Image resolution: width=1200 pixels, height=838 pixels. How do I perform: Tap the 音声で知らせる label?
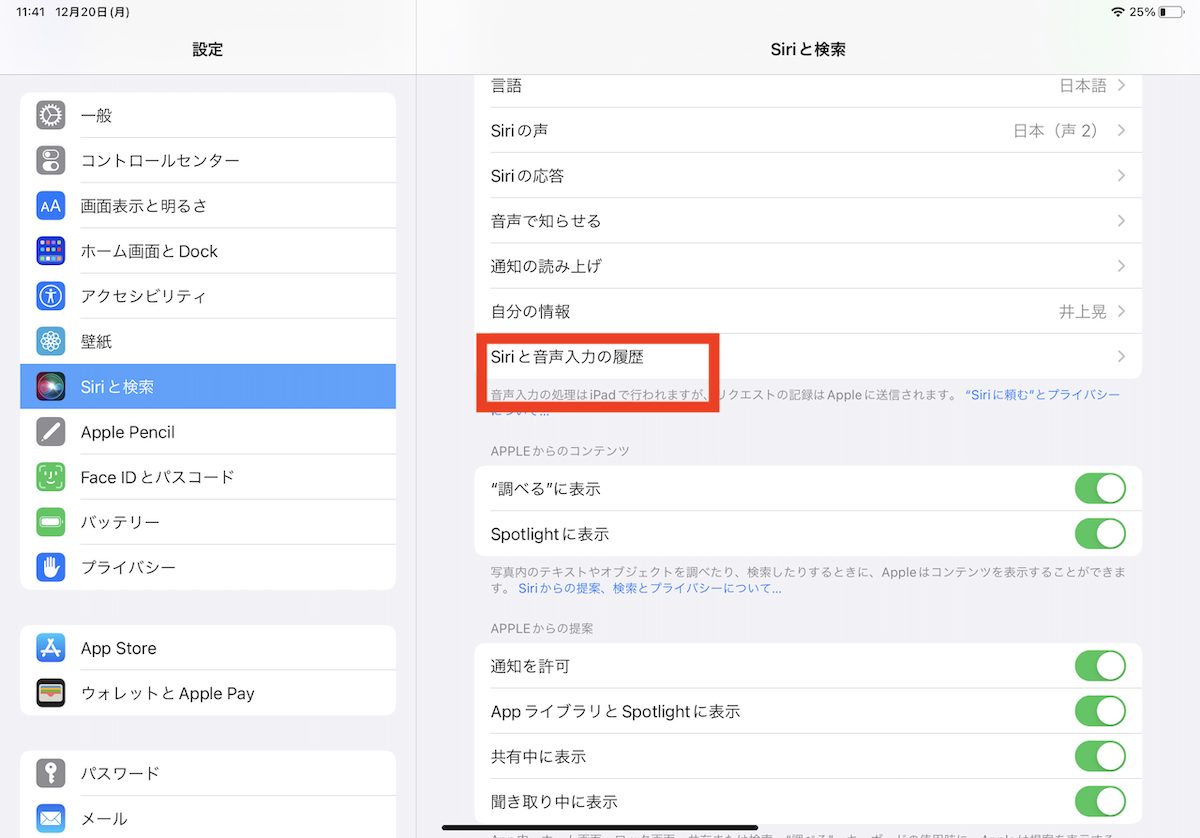[x=546, y=221]
